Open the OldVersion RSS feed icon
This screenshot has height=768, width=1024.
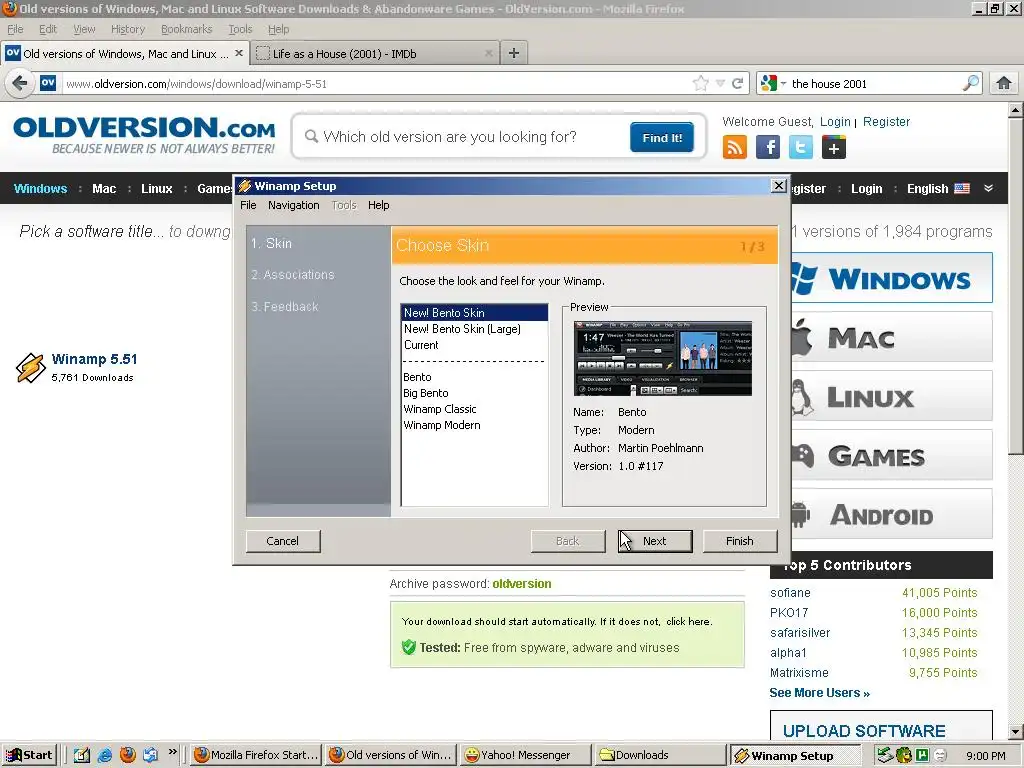[735, 148]
